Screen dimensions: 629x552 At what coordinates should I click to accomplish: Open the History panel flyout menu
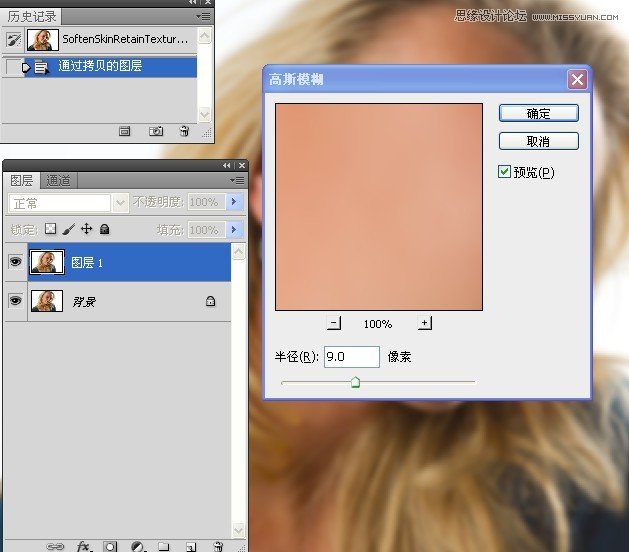[x=203, y=16]
